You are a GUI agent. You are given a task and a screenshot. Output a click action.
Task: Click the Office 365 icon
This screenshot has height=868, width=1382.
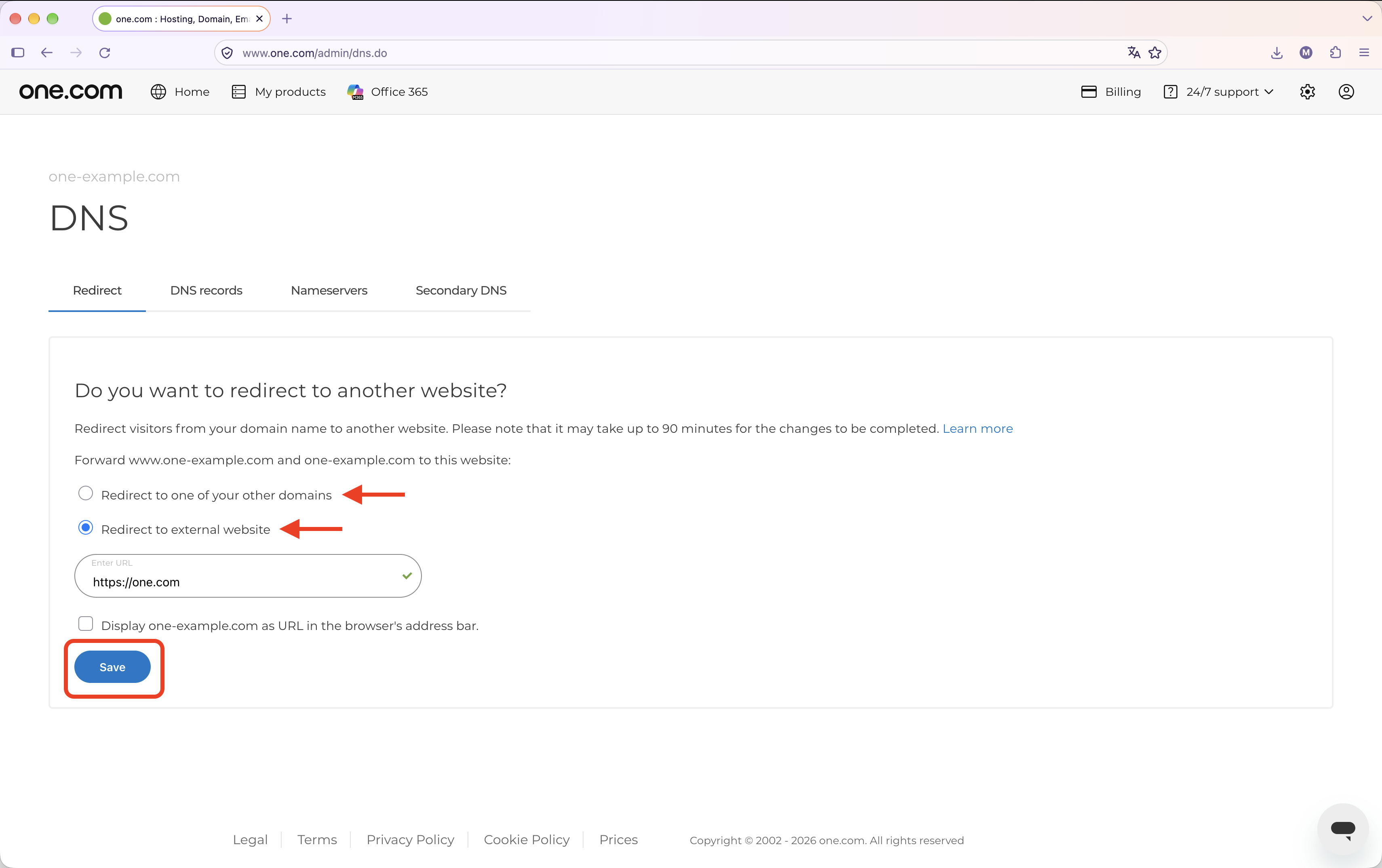click(355, 92)
